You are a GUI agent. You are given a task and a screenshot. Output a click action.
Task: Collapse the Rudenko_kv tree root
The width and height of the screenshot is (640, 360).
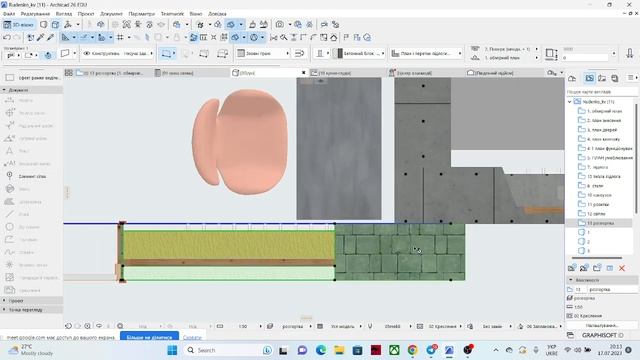[570, 102]
